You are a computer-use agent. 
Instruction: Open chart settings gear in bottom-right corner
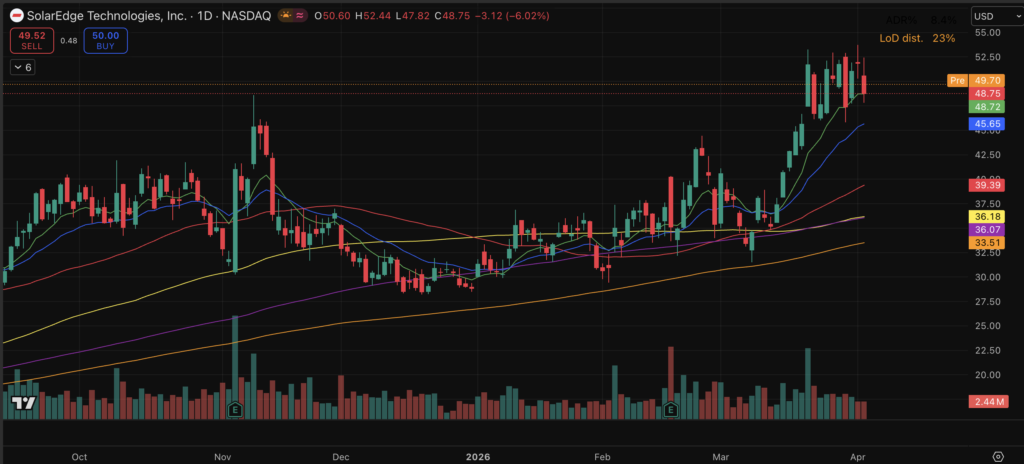[997, 455]
